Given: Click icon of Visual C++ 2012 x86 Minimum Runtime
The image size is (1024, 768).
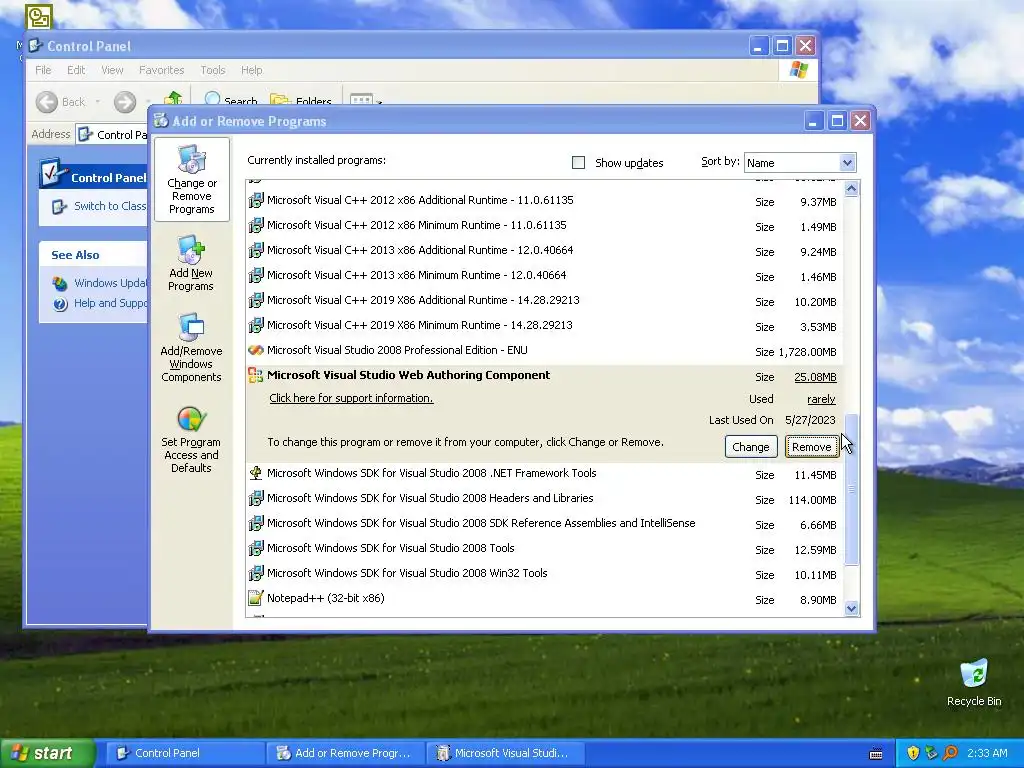Looking at the screenshot, I should click(x=256, y=225).
